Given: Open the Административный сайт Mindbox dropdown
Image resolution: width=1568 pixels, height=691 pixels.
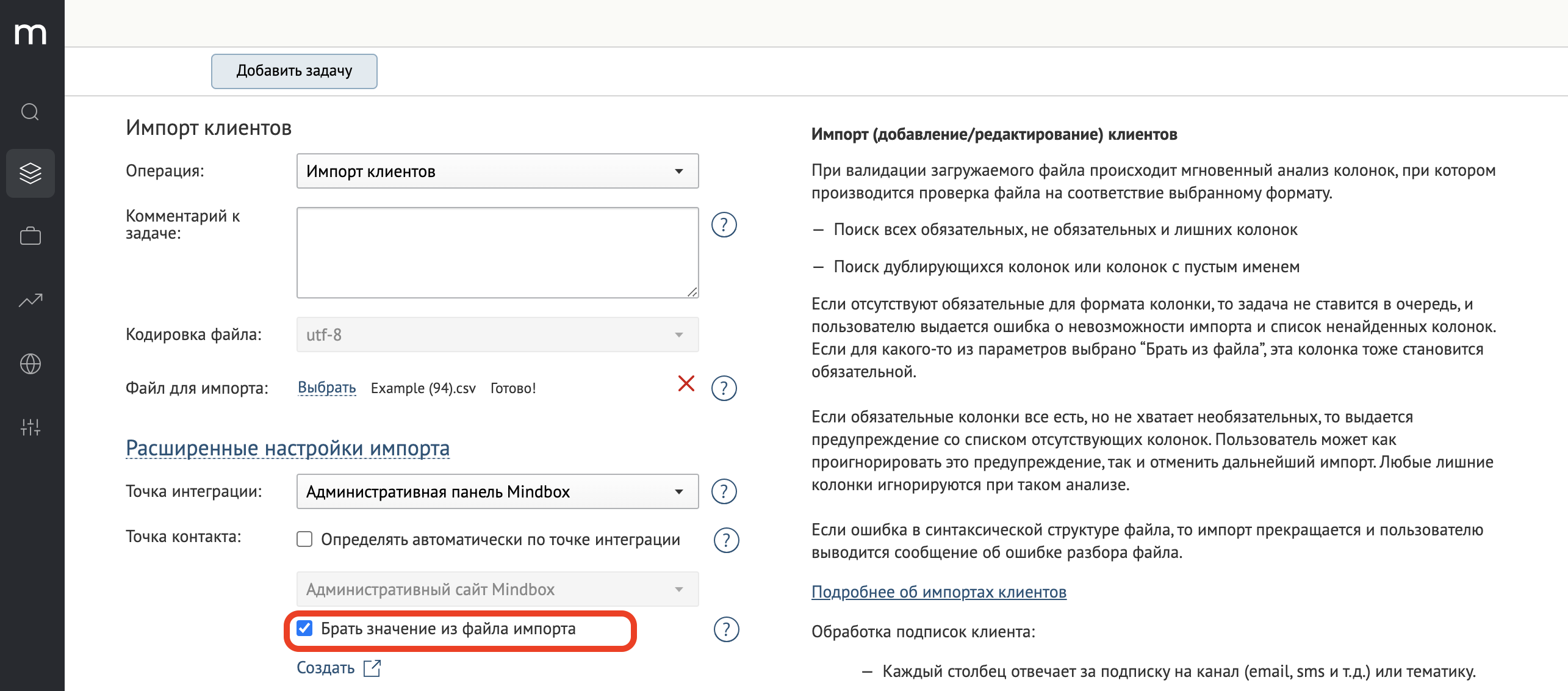Looking at the screenshot, I should coord(497,589).
